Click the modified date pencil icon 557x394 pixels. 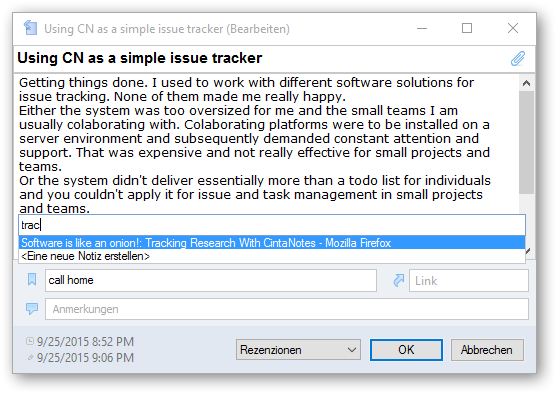click(x=31, y=357)
